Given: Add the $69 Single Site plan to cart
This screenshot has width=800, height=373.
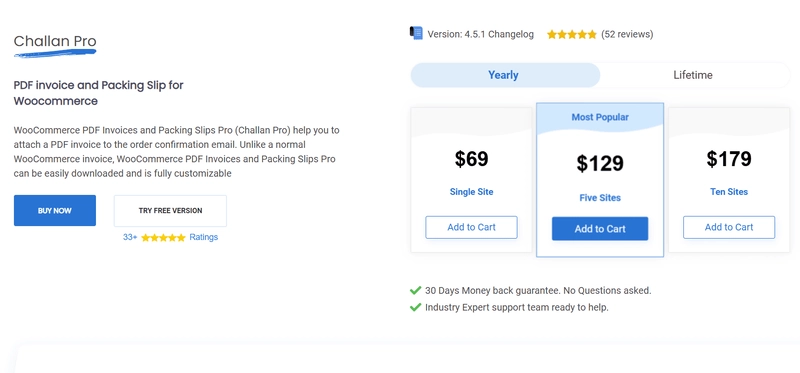Looking at the screenshot, I should [x=471, y=227].
